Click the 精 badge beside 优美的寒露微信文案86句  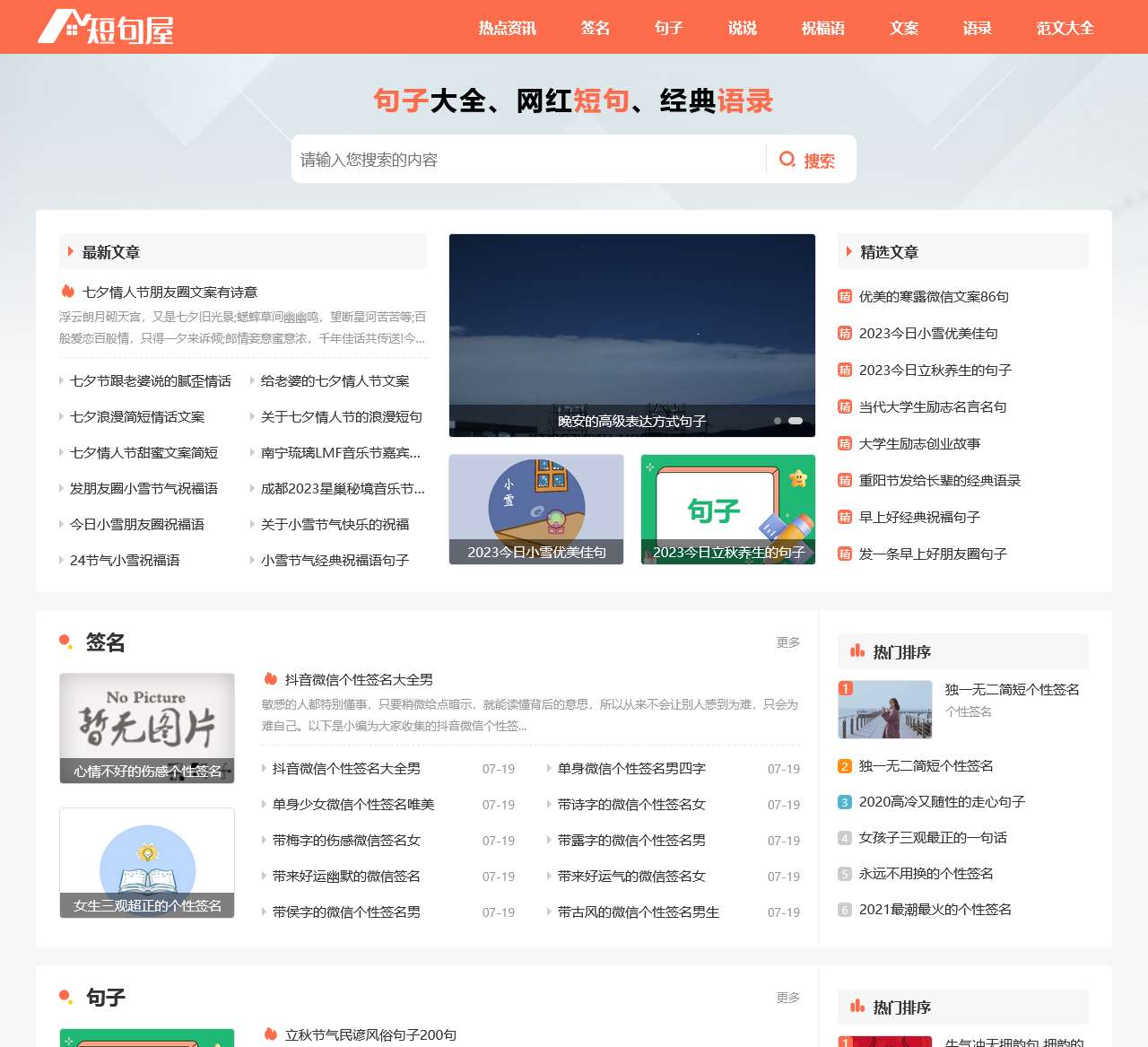(x=845, y=296)
